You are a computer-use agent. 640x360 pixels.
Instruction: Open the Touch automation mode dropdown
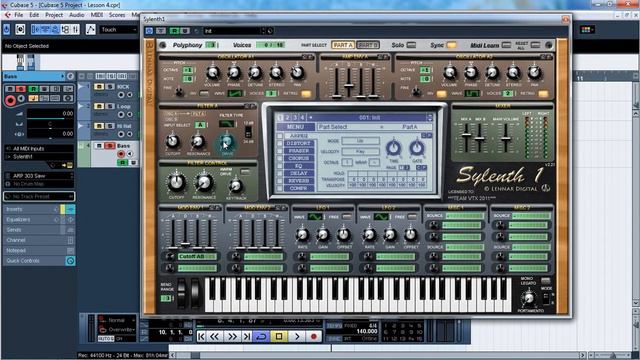coord(118,29)
